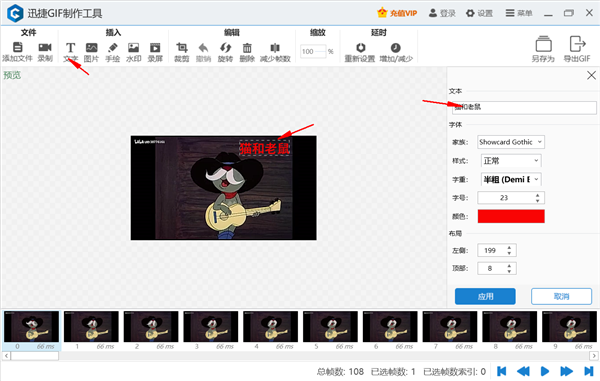Click the 删除 delete frame icon
This screenshot has height=381, width=600.
click(247, 47)
